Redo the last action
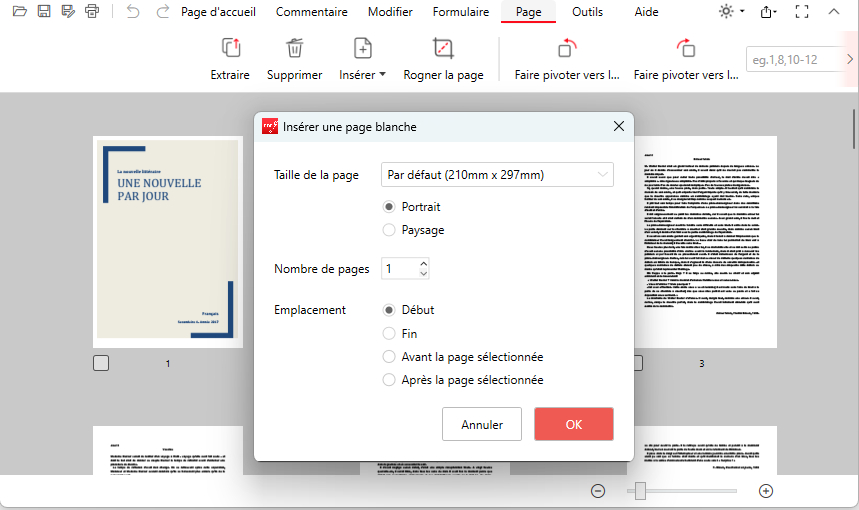859x510 pixels. [162, 11]
